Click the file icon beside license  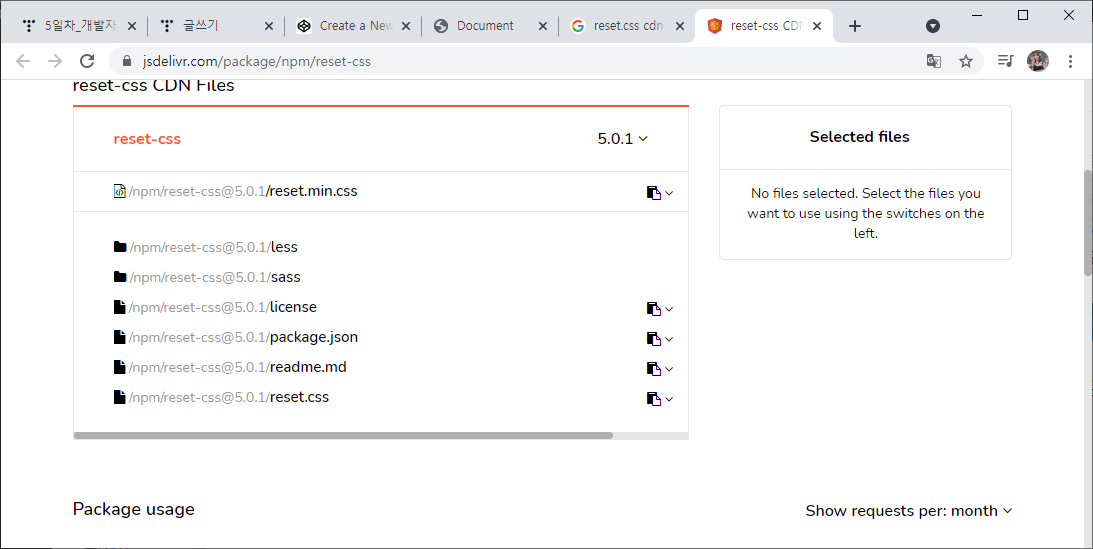tap(119, 307)
